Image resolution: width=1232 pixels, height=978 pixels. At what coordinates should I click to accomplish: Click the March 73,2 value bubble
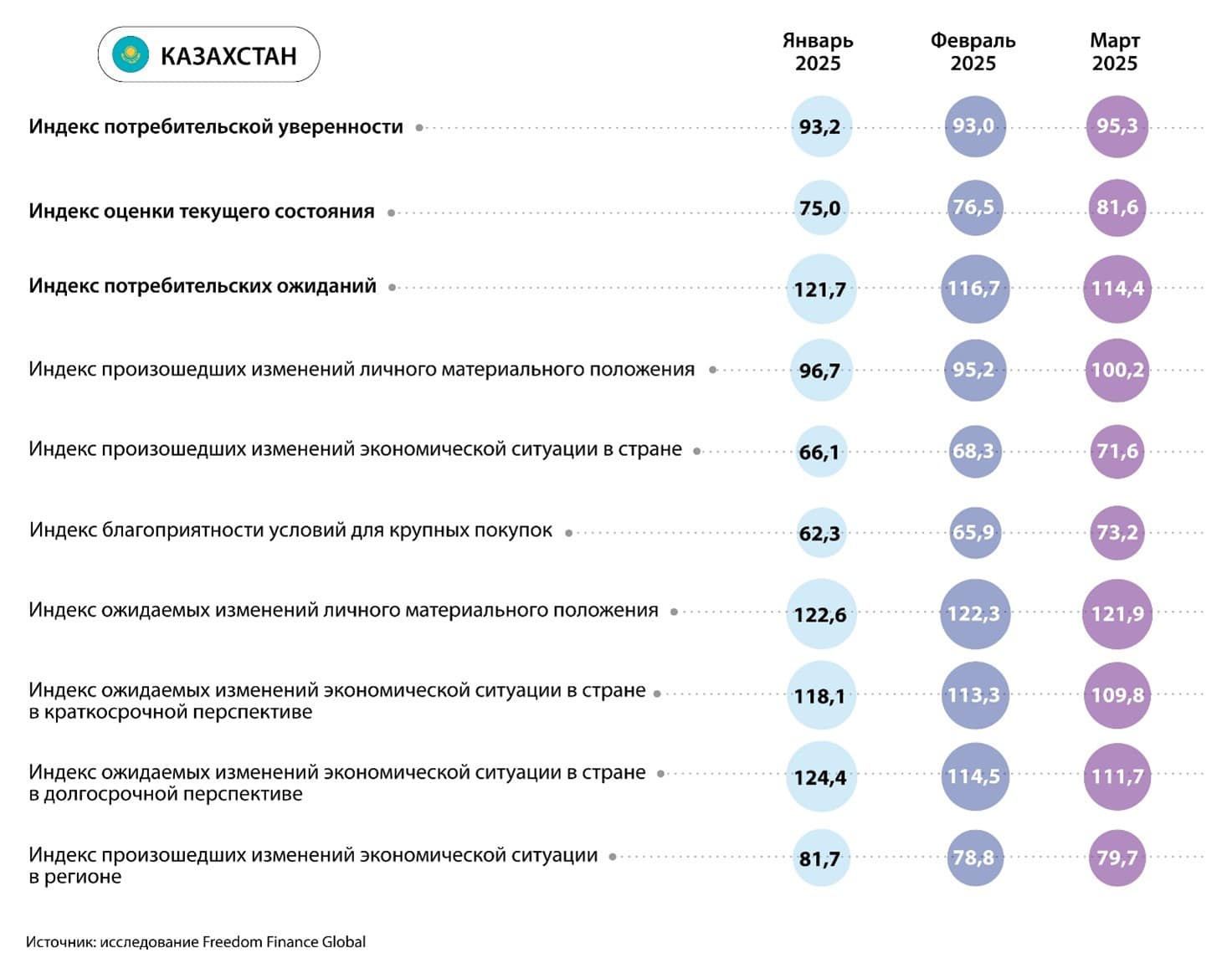1117,532
